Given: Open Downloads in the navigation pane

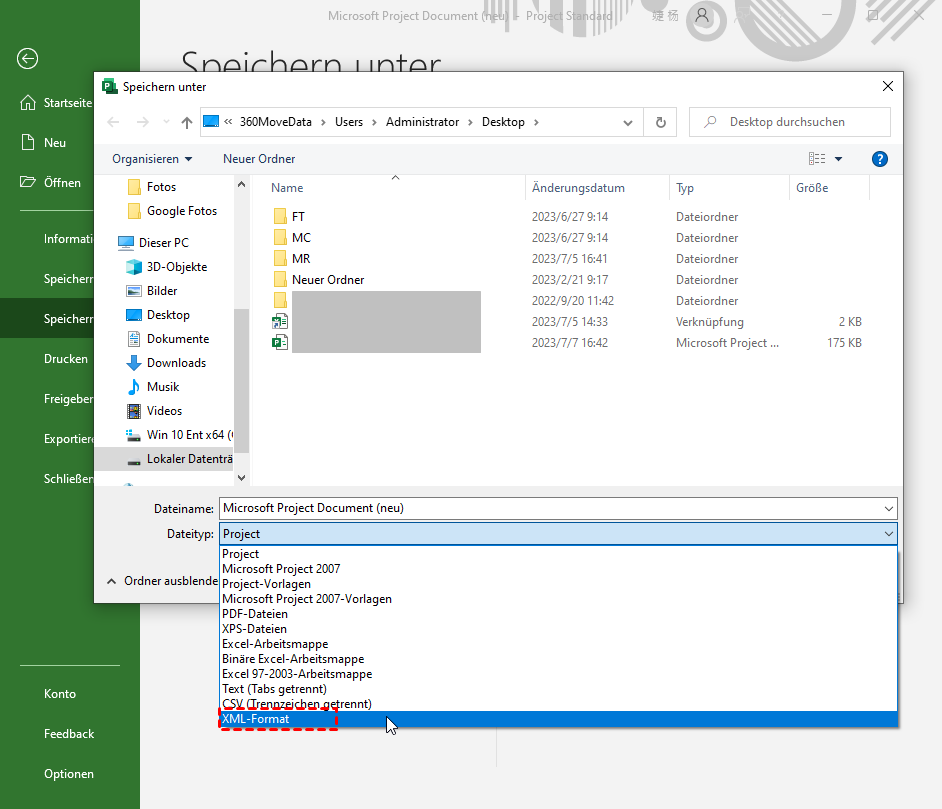Looking at the screenshot, I should 166,363.
